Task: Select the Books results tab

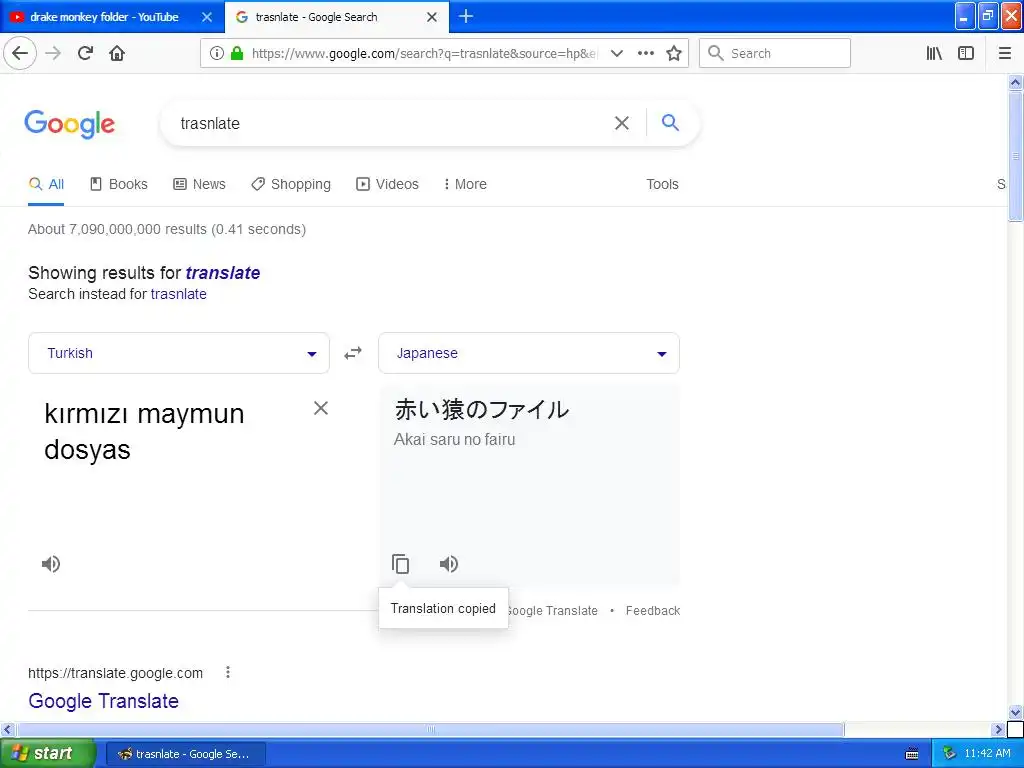Action: point(119,184)
